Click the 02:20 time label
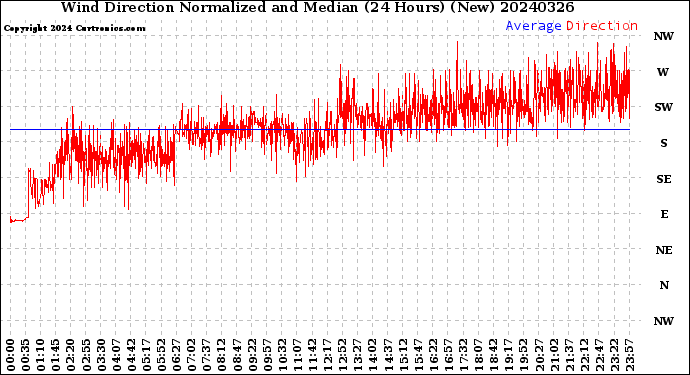 [71, 355]
